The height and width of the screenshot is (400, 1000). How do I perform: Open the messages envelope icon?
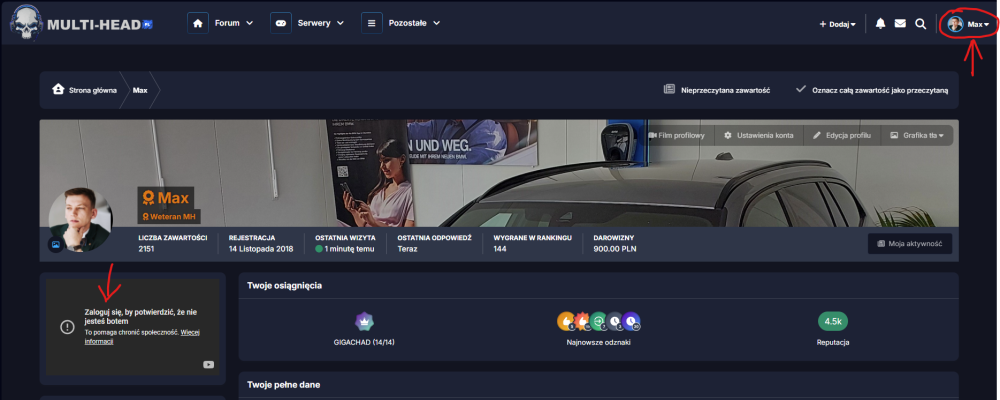(900, 23)
